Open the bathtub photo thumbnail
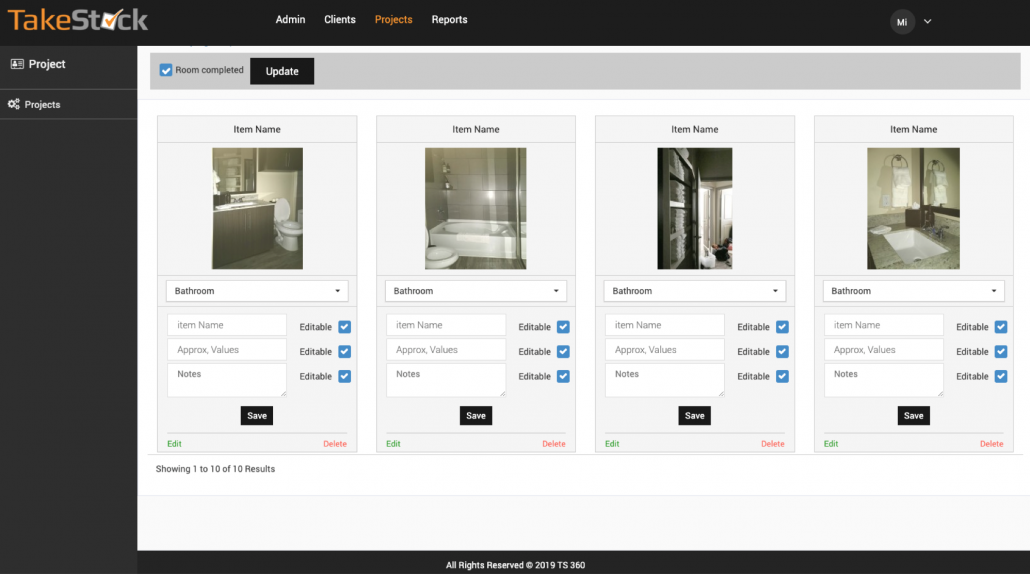Screen dimensions: 1030x575 [x=476, y=208]
